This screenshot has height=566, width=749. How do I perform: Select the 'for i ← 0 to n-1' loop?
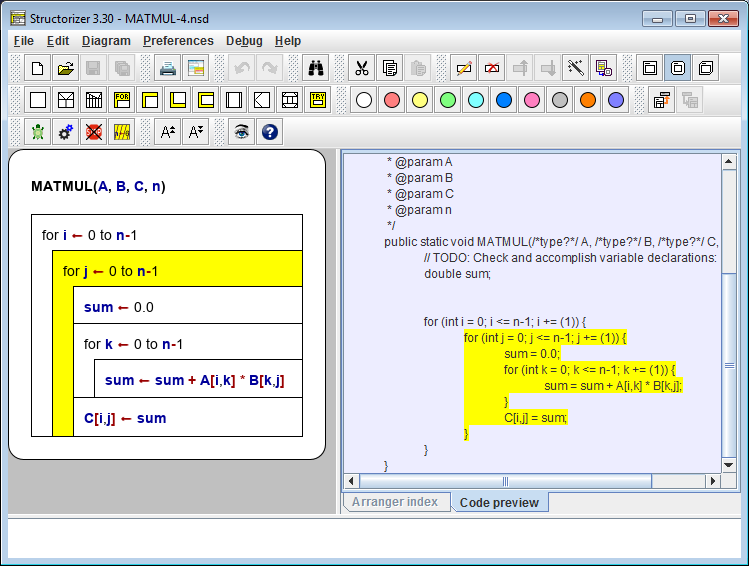click(x=167, y=233)
